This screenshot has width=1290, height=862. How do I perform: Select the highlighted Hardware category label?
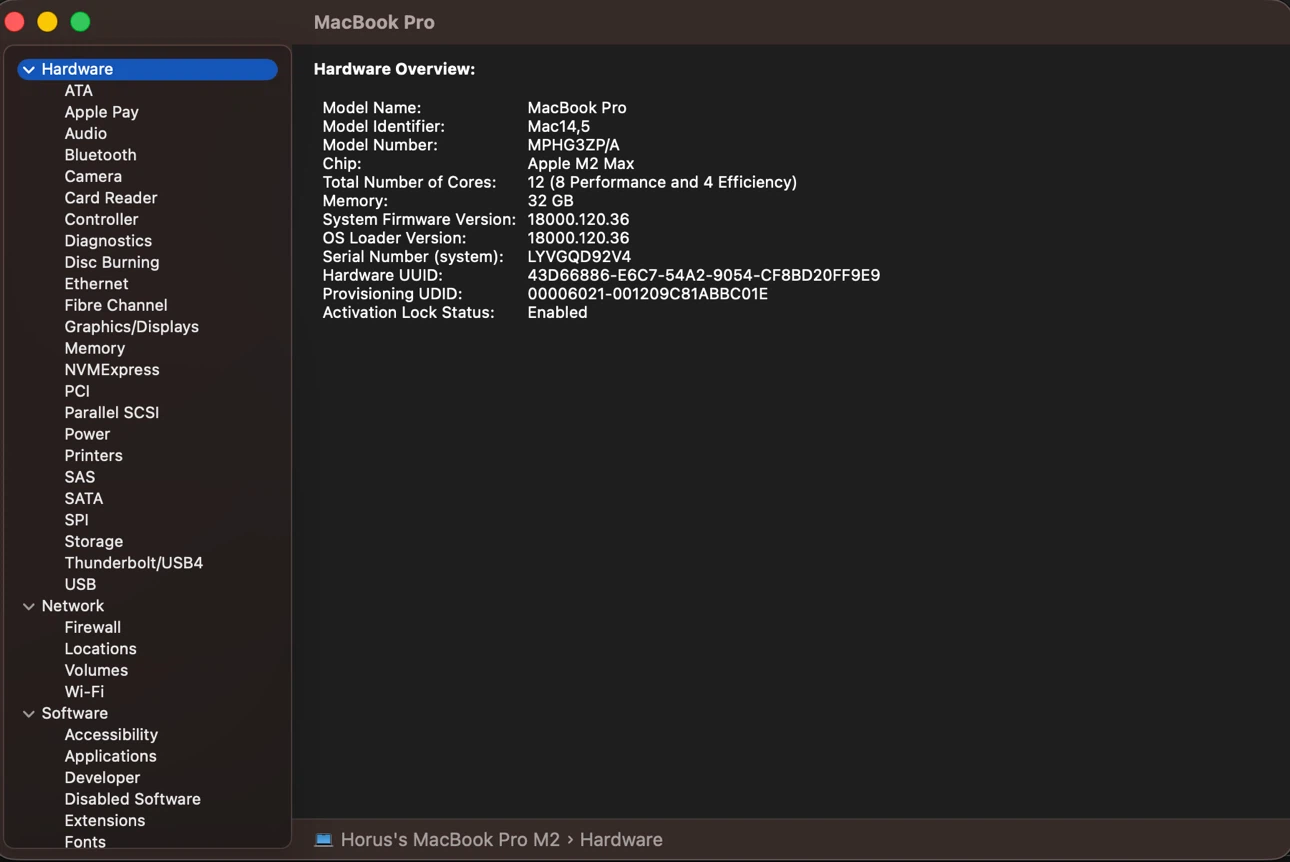[x=77, y=70]
